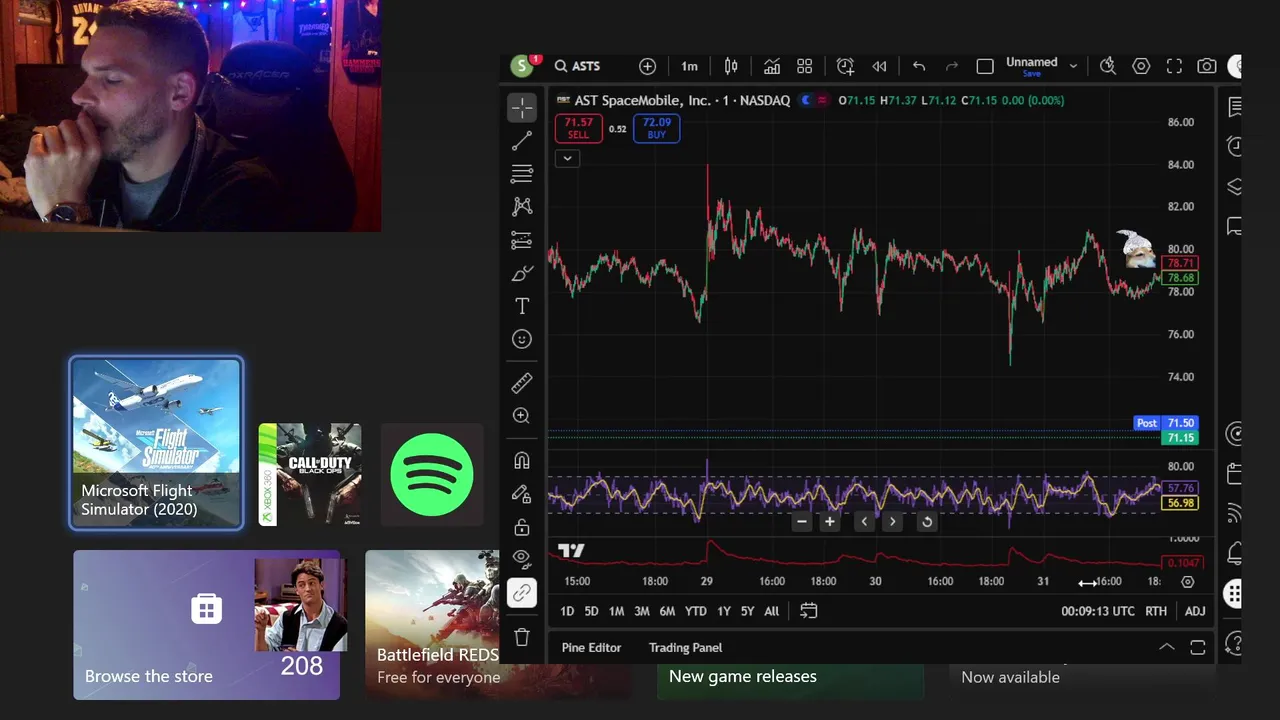Screen dimensions: 1280x720
Task: Toggle hide all drawings eye icon
Action: coord(522,560)
